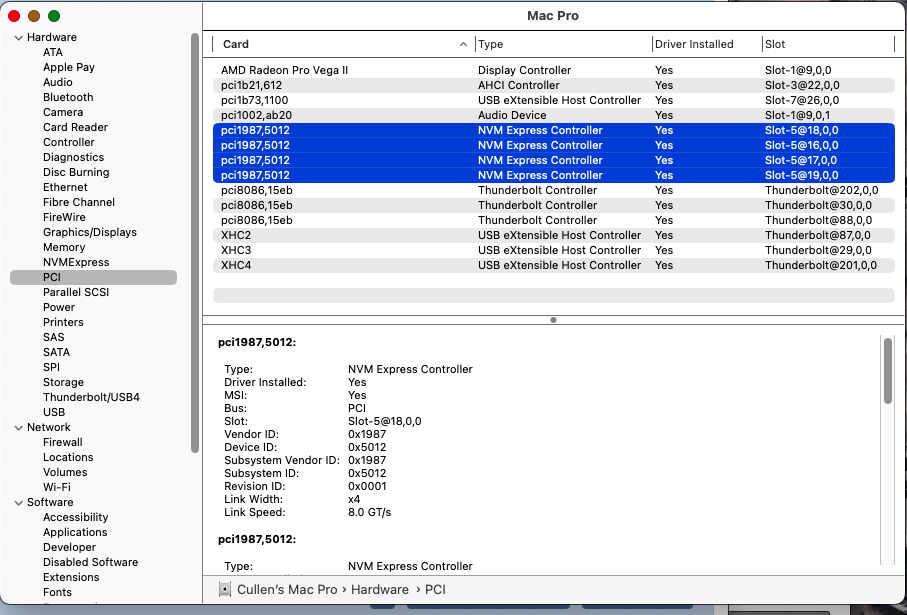Select Printers in the sidebar
The height and width of the screenshot is (615, 907).
[63, 323]
